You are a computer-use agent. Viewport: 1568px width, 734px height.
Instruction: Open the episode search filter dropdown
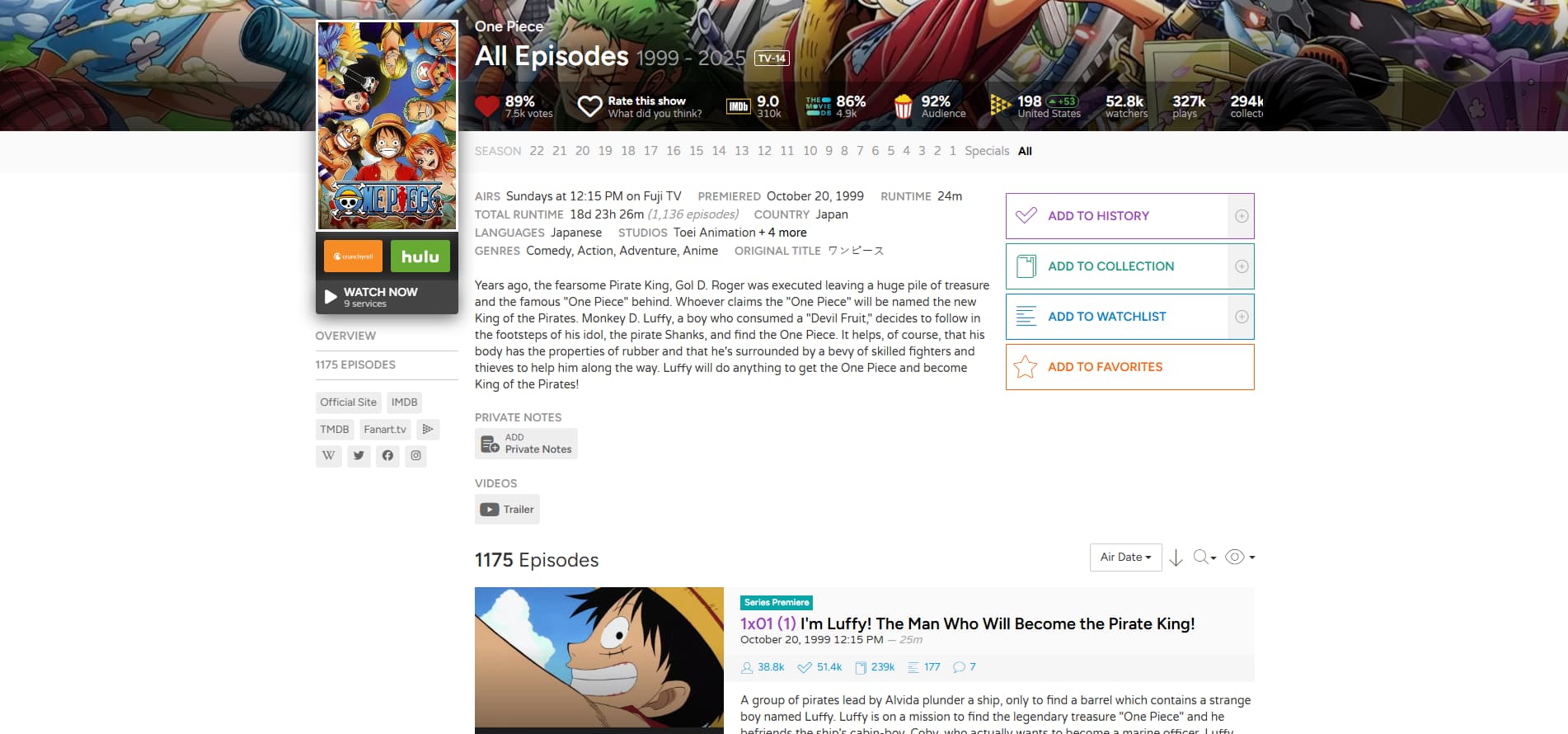pyautogui.click(x=1204, y=558)
